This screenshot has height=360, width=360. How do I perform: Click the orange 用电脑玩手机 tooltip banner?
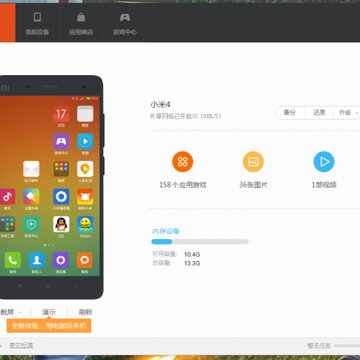(x=49, y=326)
